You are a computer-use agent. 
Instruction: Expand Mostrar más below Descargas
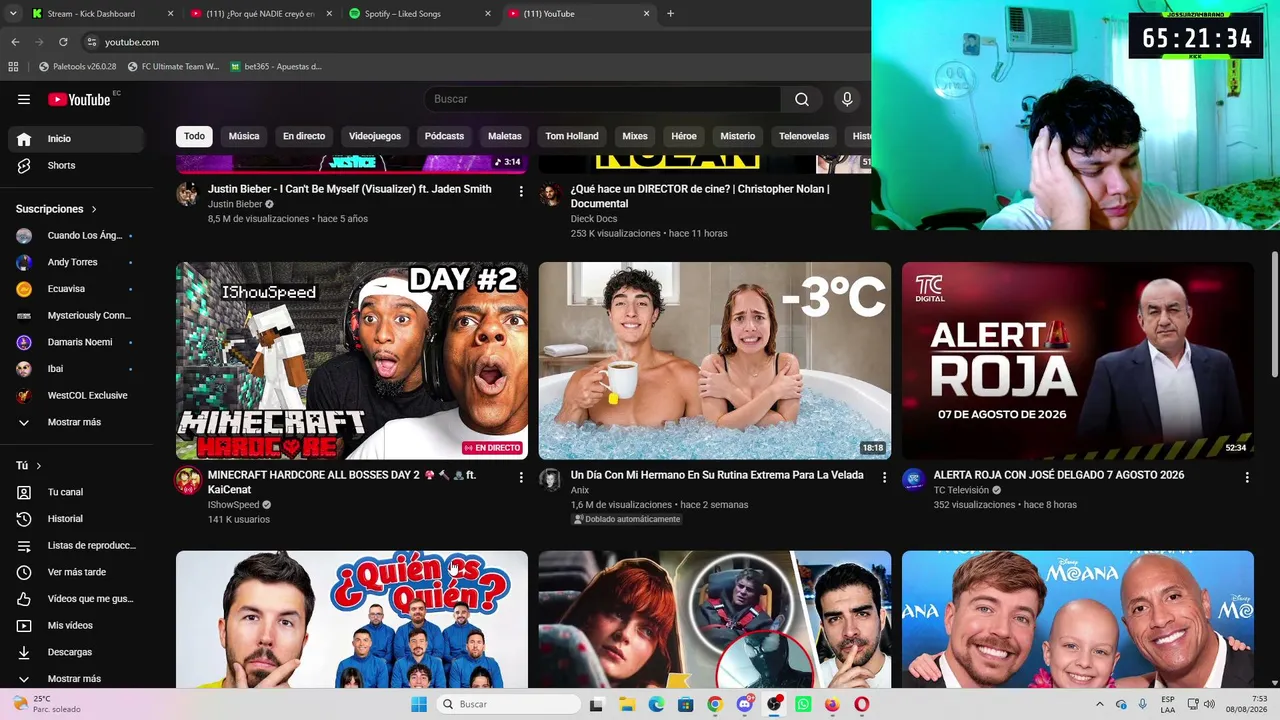point(76,679)
